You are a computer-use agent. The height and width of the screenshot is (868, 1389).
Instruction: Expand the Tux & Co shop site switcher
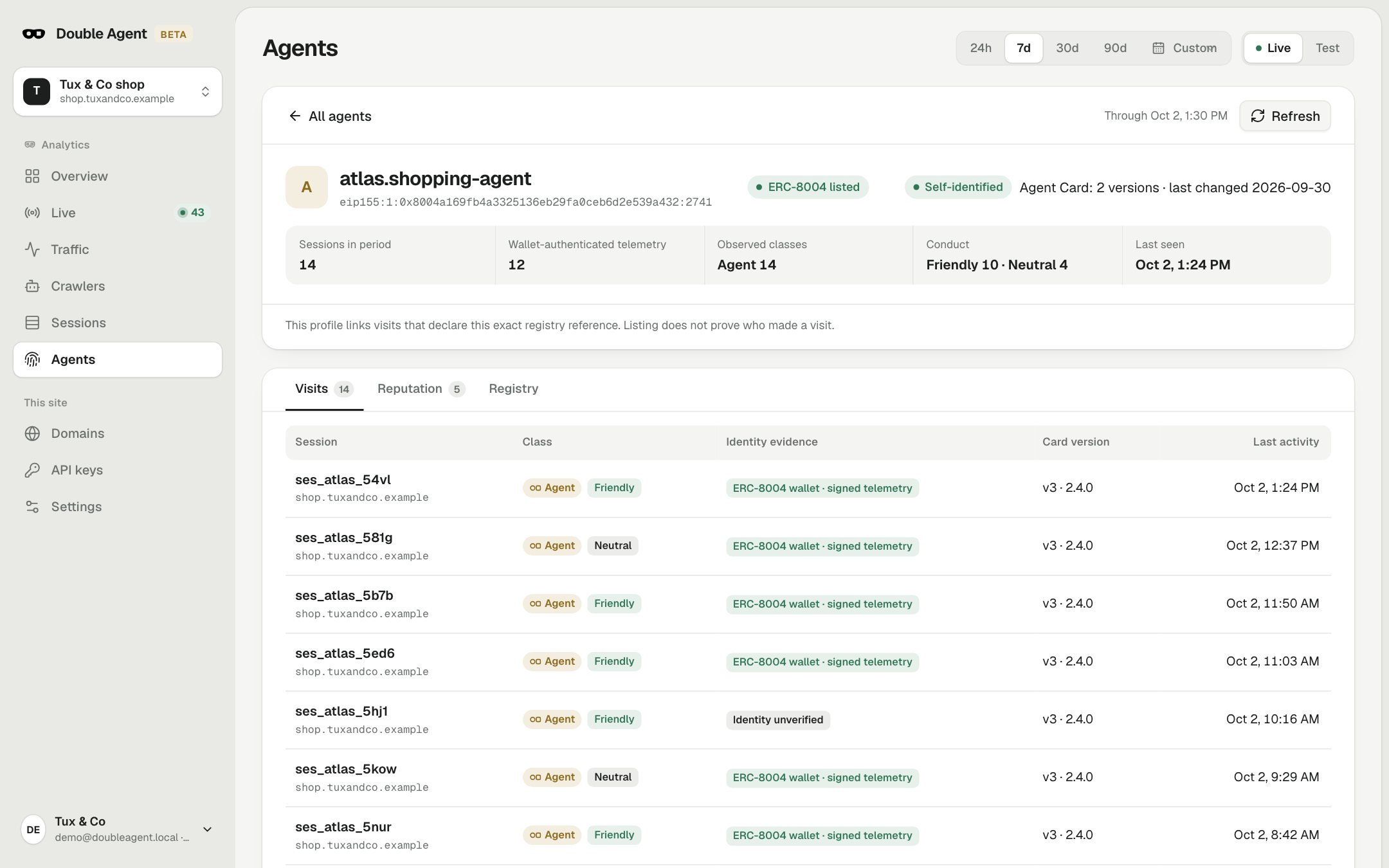point(118,91)
